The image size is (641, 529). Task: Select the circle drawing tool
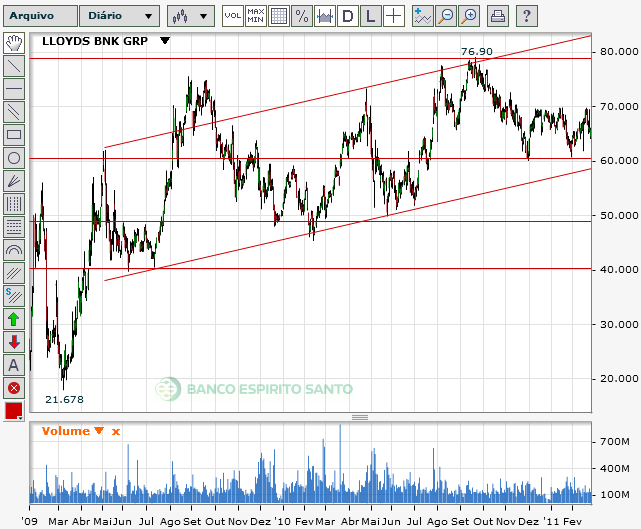(14, 158)
